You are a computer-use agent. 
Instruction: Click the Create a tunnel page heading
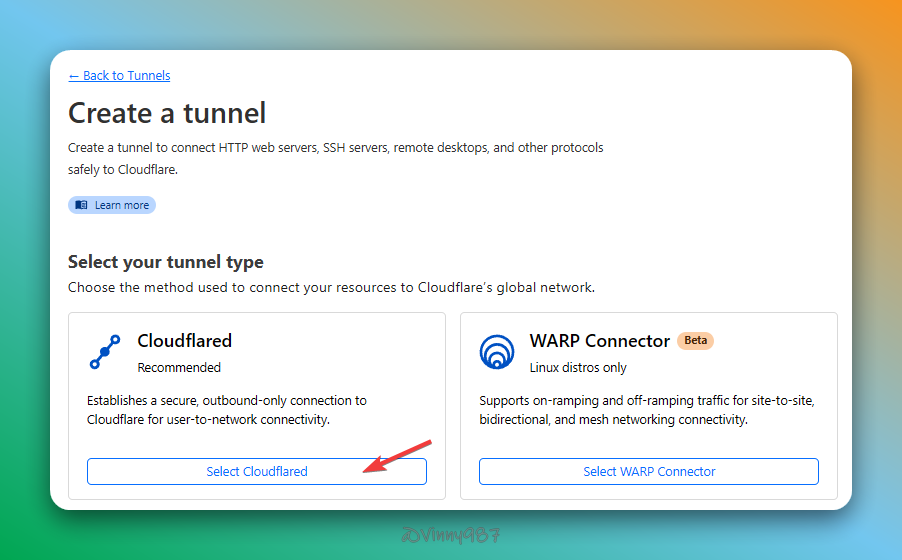pos(167,112)
